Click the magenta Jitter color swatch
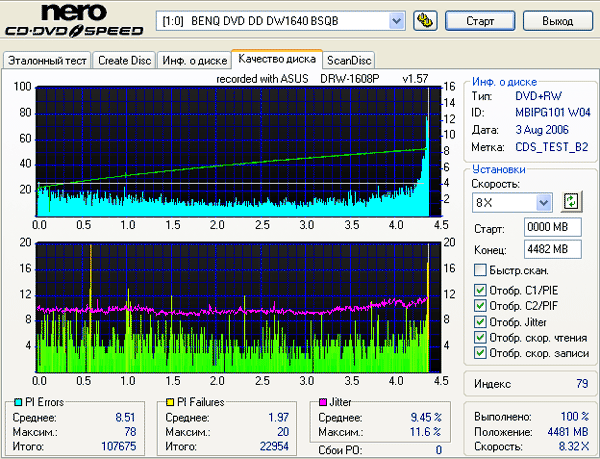 point(322,402)
